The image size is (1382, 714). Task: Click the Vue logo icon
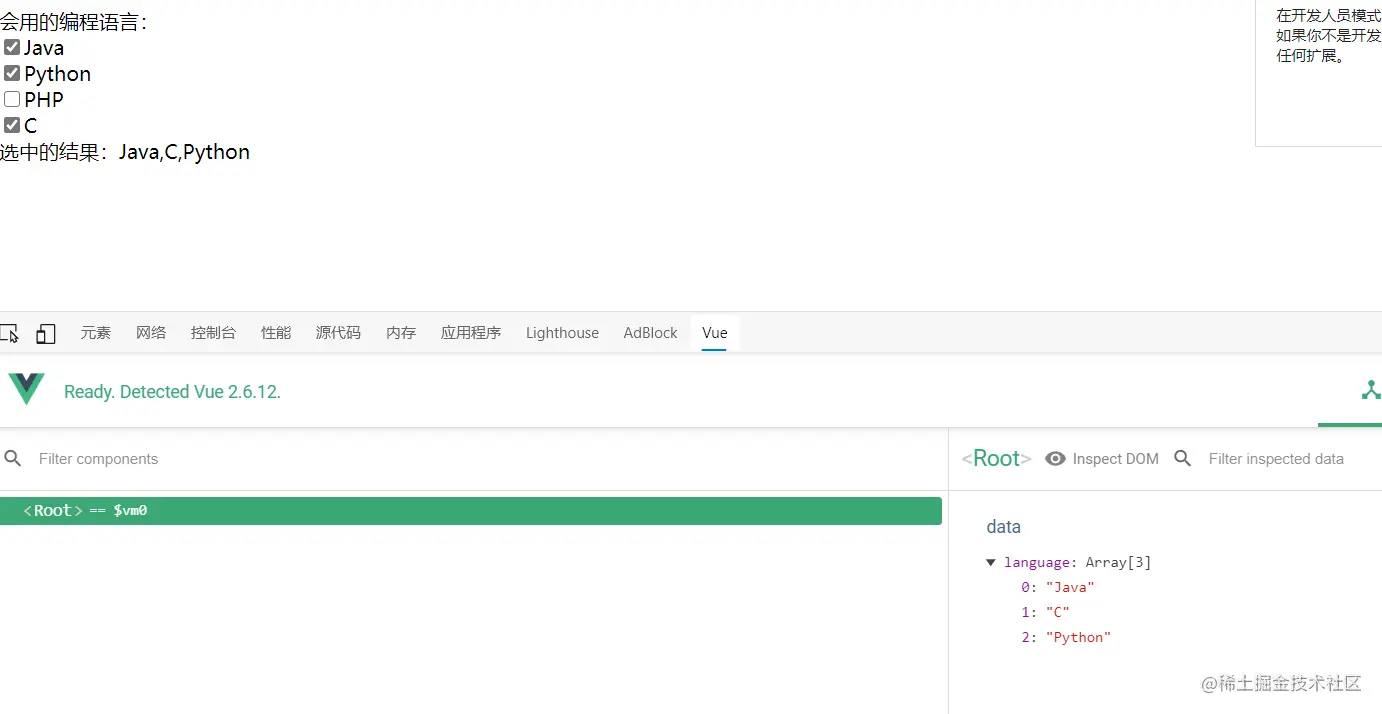[26, 389]
